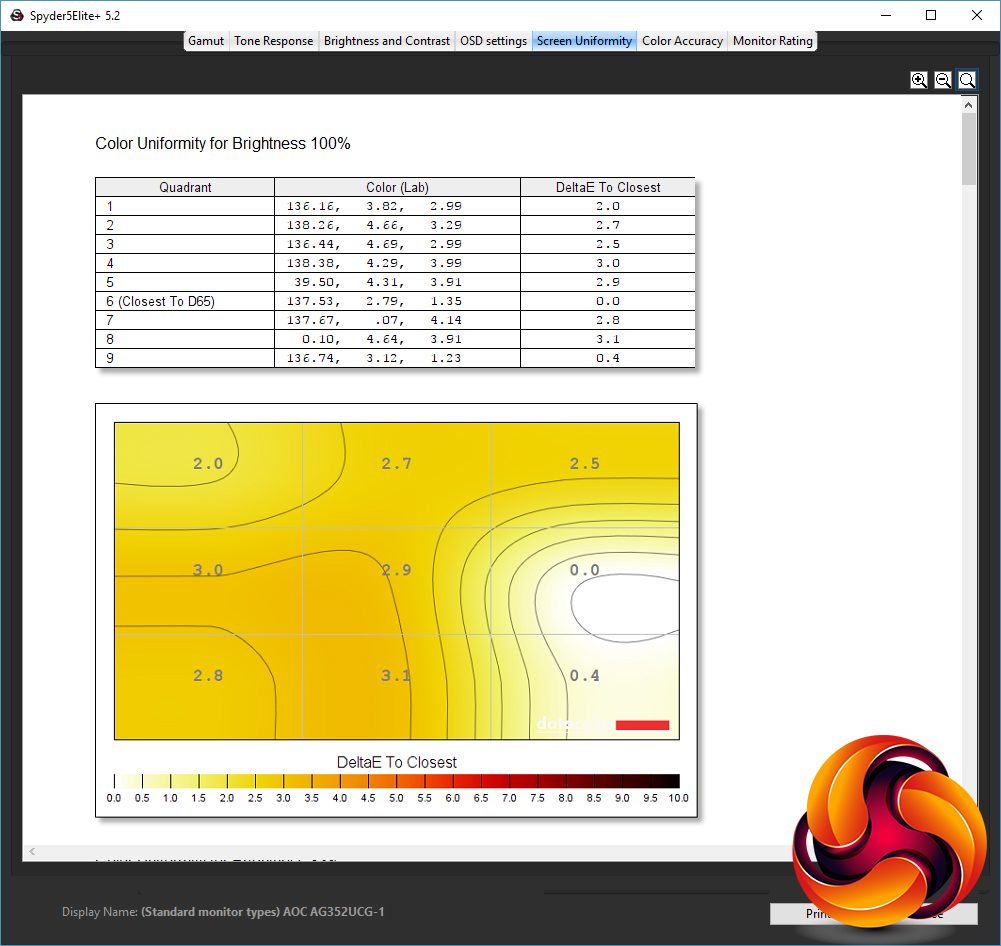Image resolution: width=1001 pixels, height=946 pixels.
Task: Click the zoom in magnifier icon
Action: pos(919,80)
